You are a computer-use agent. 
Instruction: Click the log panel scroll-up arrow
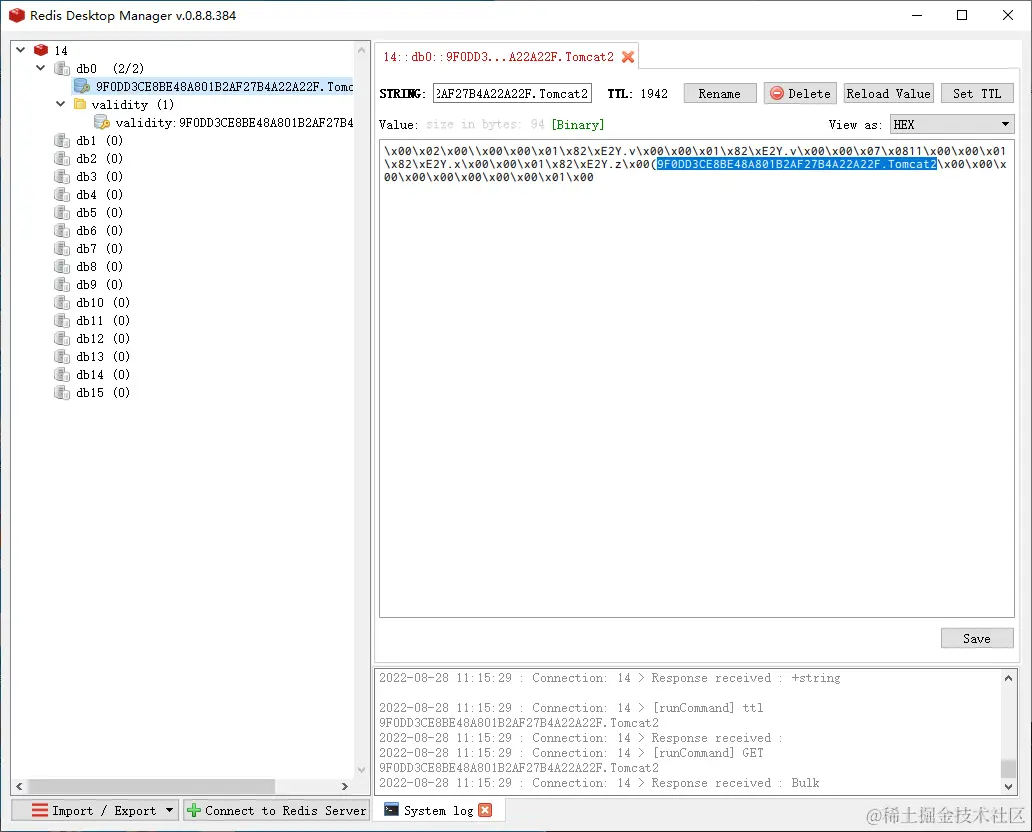coord(1008,677)
